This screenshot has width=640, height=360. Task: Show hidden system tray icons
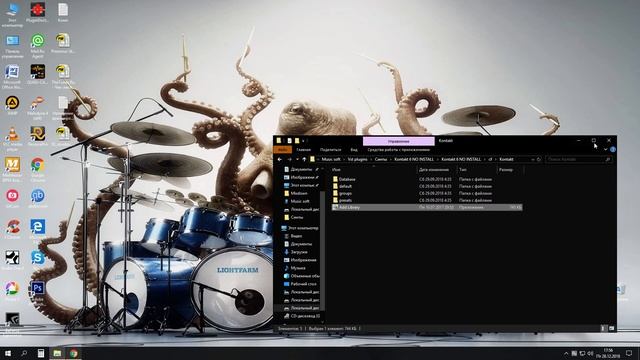pyautogui.click(x=566, y=353)
